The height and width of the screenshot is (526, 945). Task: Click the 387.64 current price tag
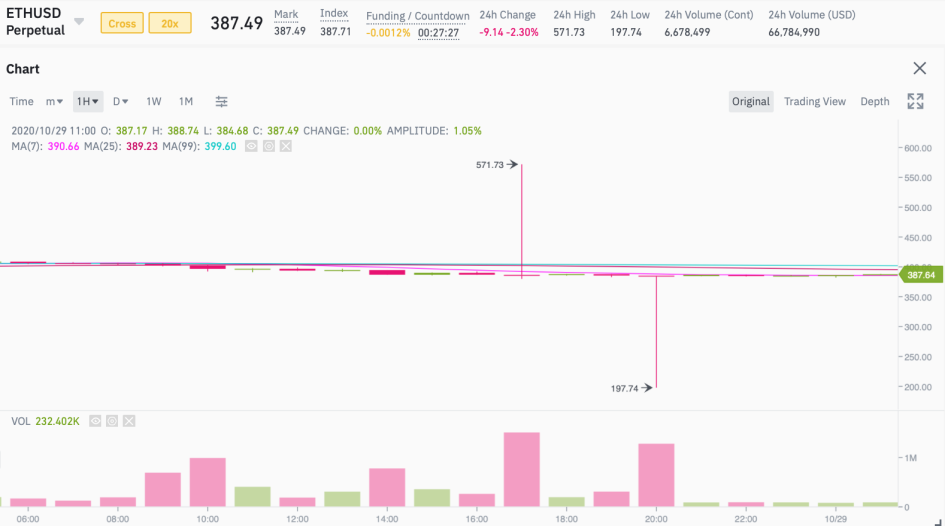tap(921, 275)
